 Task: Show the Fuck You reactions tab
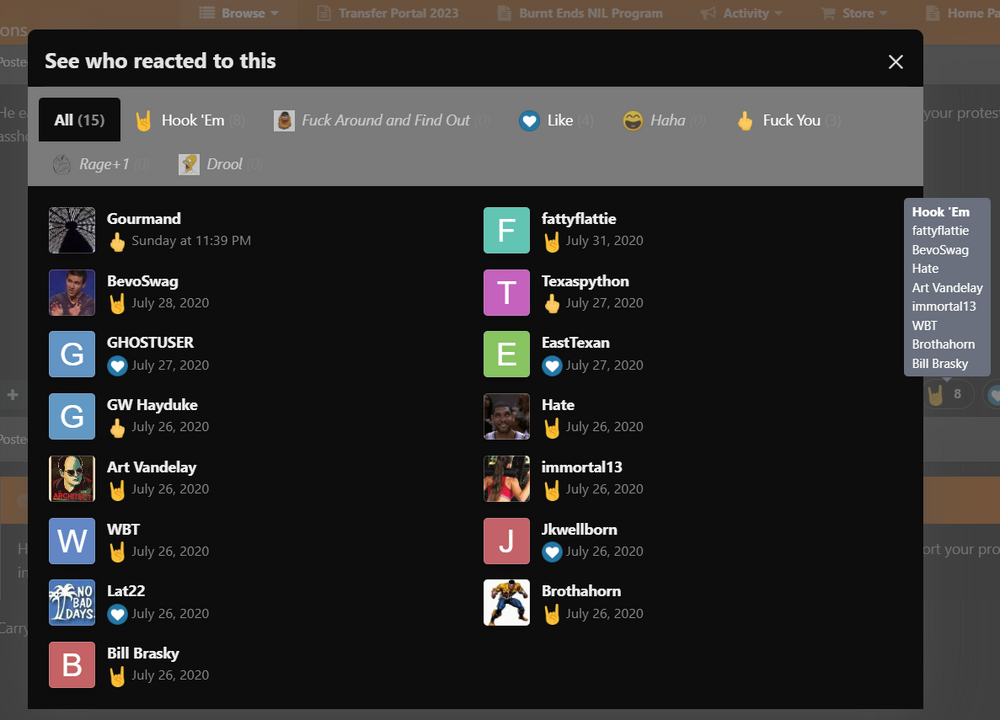click(788, 120)
